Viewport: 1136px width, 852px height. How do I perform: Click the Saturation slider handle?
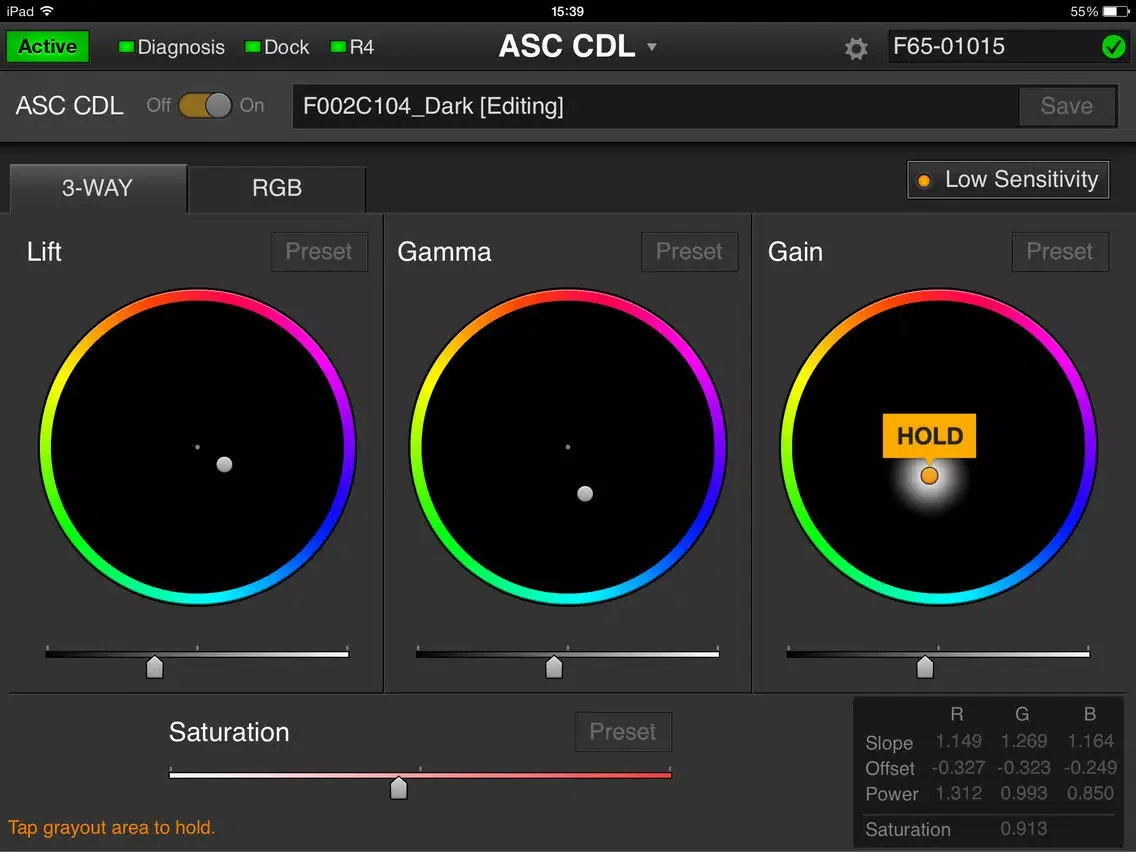(398, 788)
